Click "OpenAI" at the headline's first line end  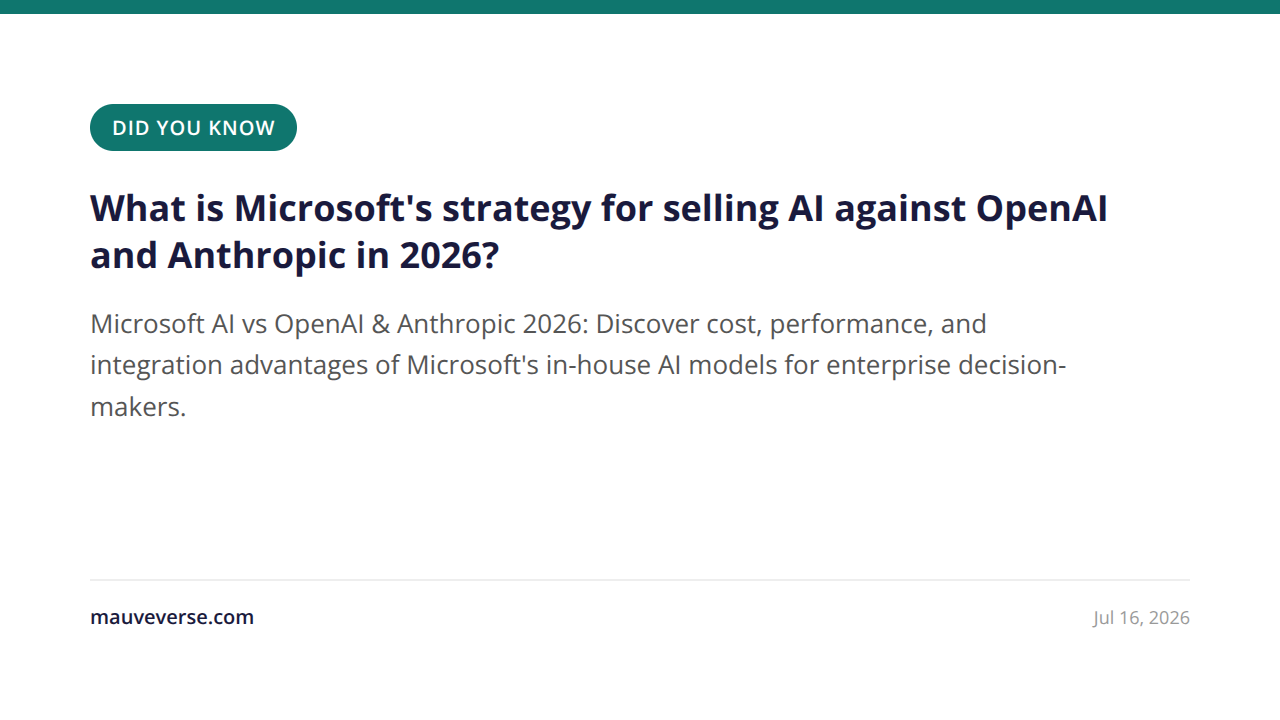tap(1041, 209)
